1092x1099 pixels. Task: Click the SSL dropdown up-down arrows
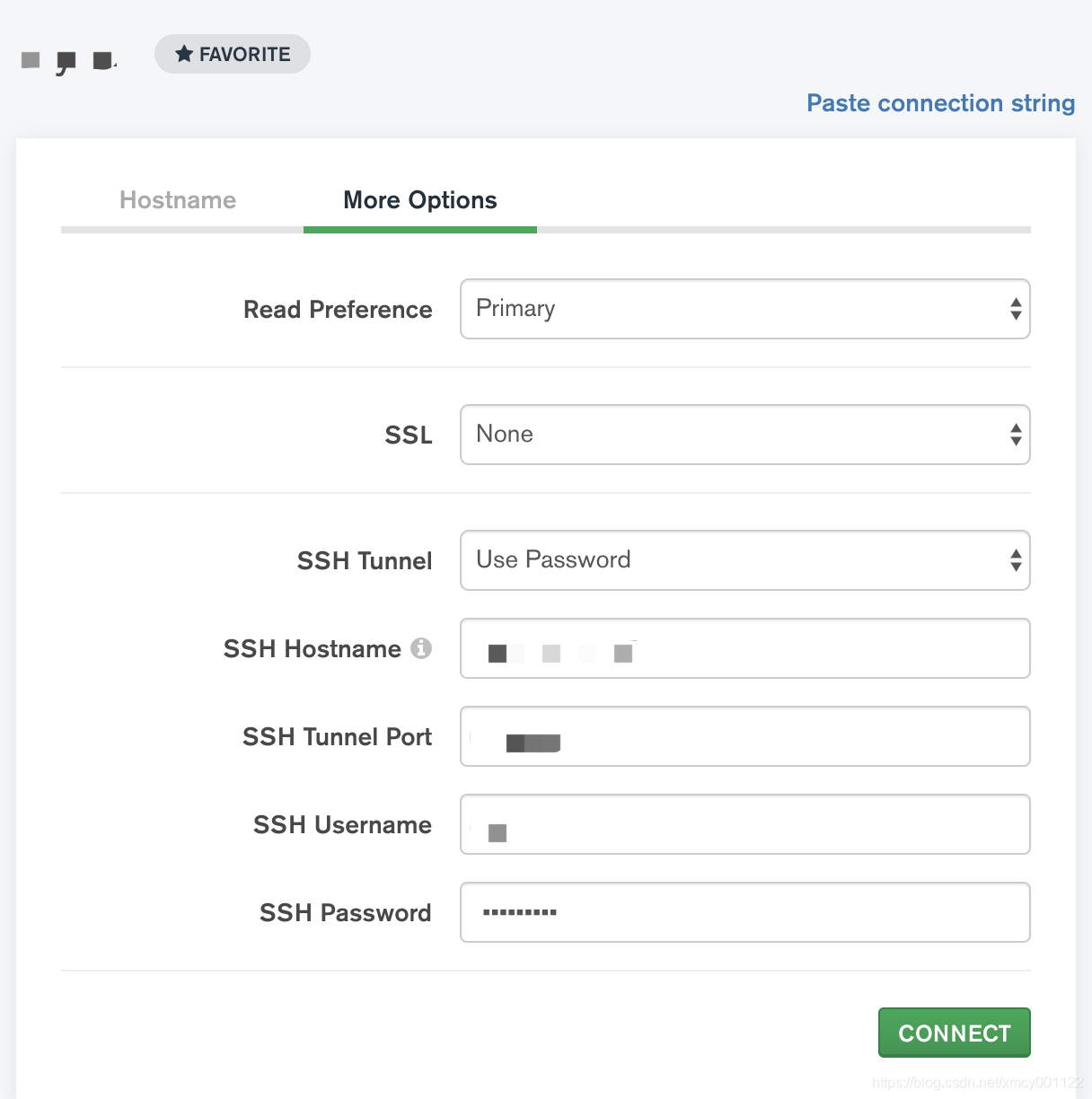point(1016,435)
